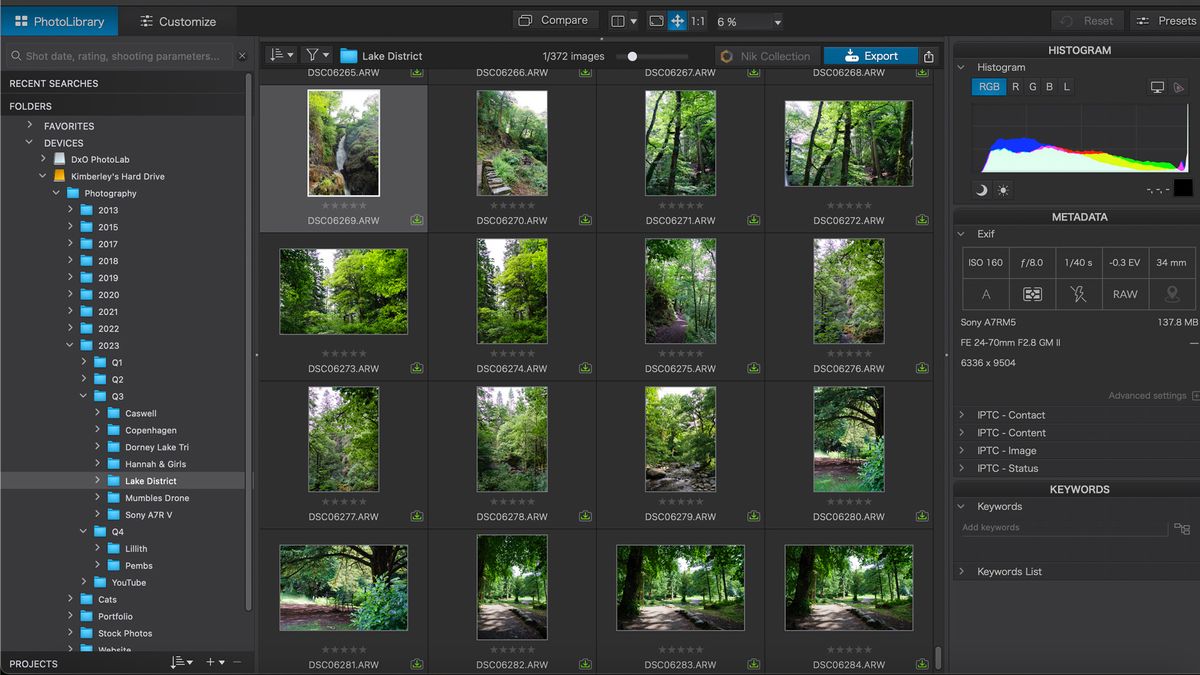Click the Export button
1200x675 pixels.
point(871,56)
